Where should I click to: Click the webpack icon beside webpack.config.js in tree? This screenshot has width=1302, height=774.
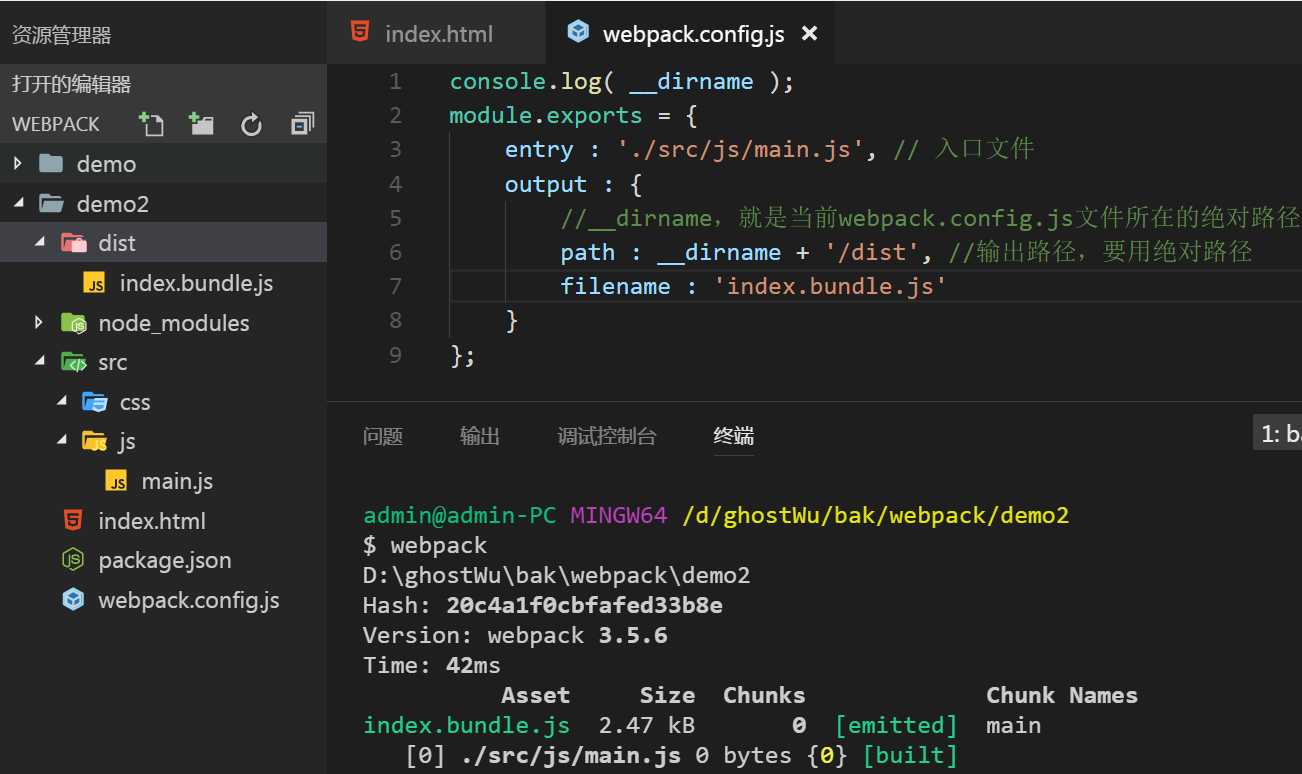pyautogui.click(x=73, y=600)
